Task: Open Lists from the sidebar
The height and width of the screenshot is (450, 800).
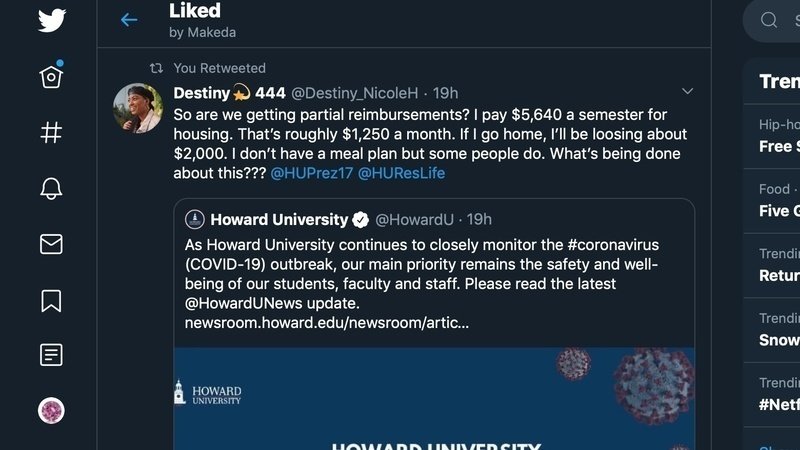Action: click(x=52, y=355)
